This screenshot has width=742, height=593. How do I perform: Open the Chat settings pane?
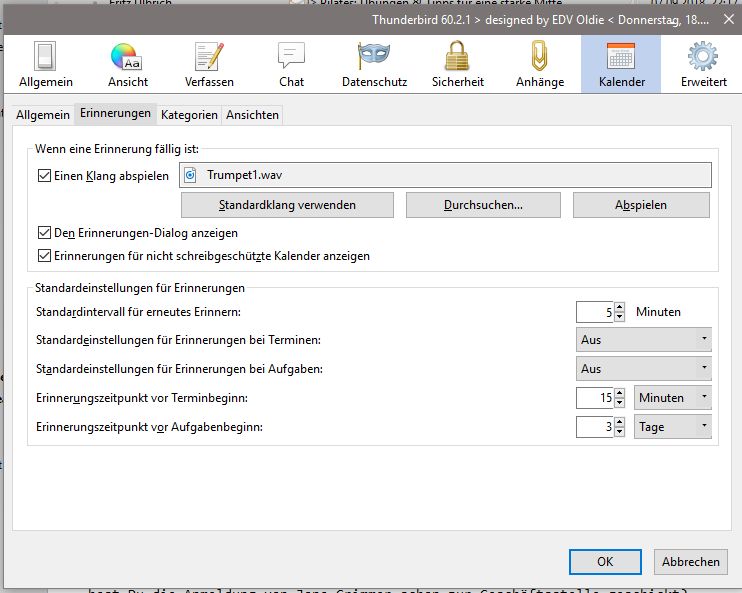(291, 62)
